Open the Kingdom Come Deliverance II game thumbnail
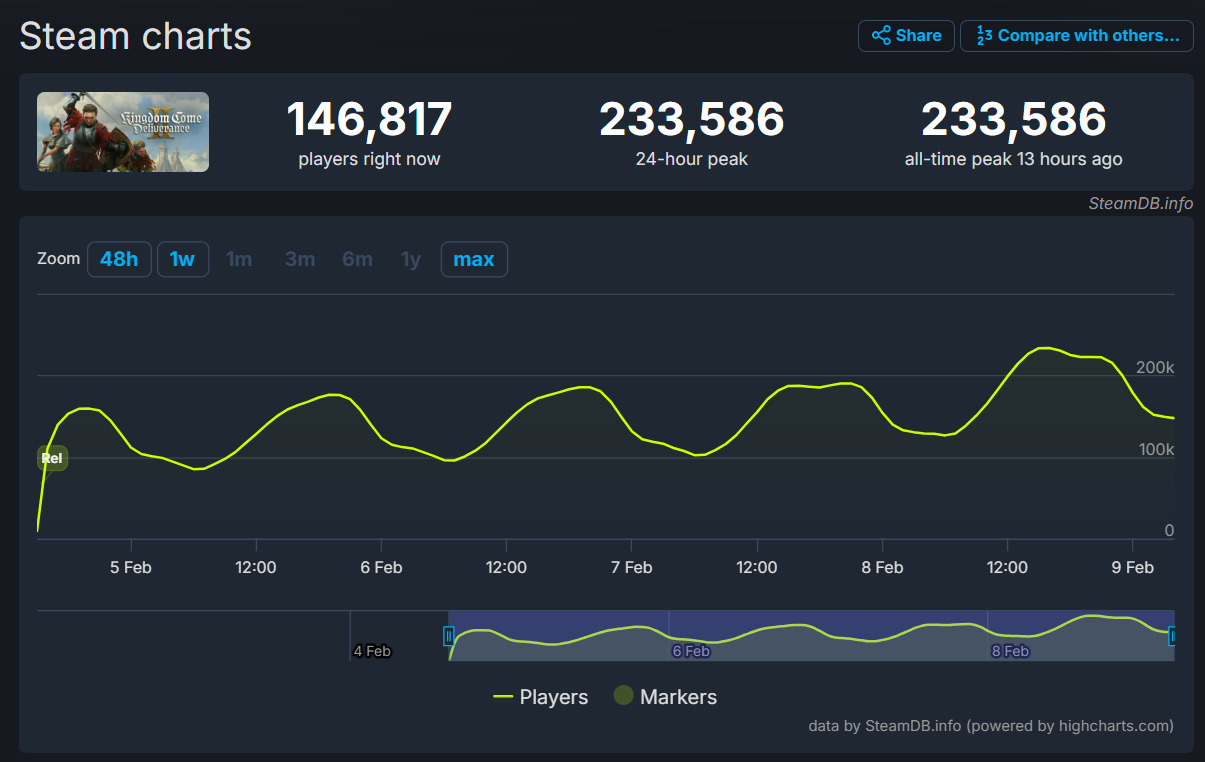The height and width of the screenshot is (762, 1205). coord(123,132)
